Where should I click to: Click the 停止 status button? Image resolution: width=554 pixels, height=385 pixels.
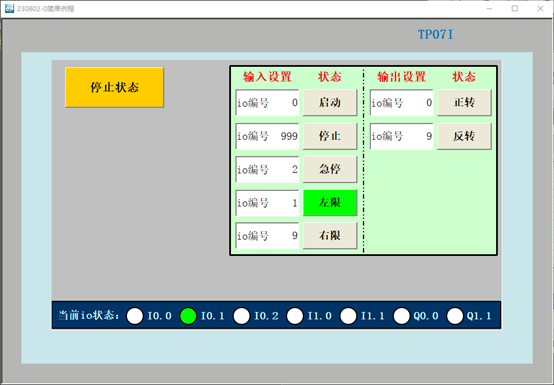[x=330, y=136]
